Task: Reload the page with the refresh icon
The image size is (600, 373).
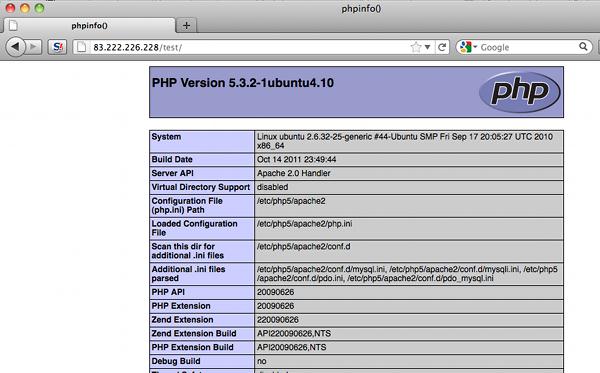Action: 442,47
